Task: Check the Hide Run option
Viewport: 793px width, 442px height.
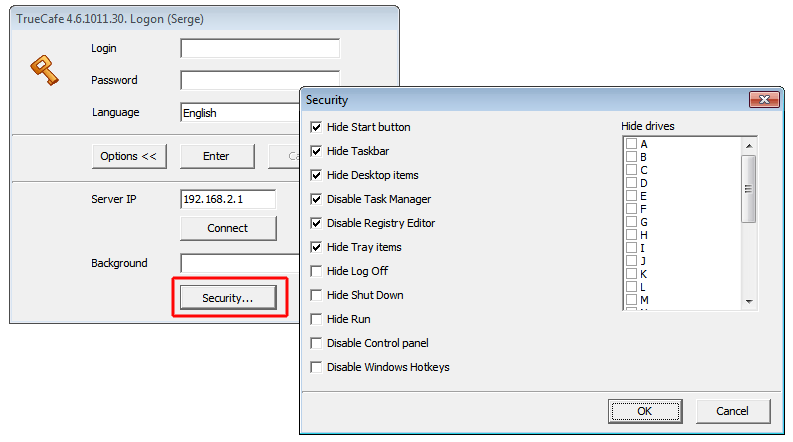Action: point(317,319)
